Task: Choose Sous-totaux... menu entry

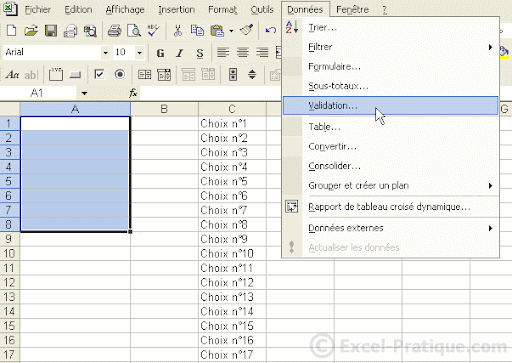Action: click(x=390, y=86)
